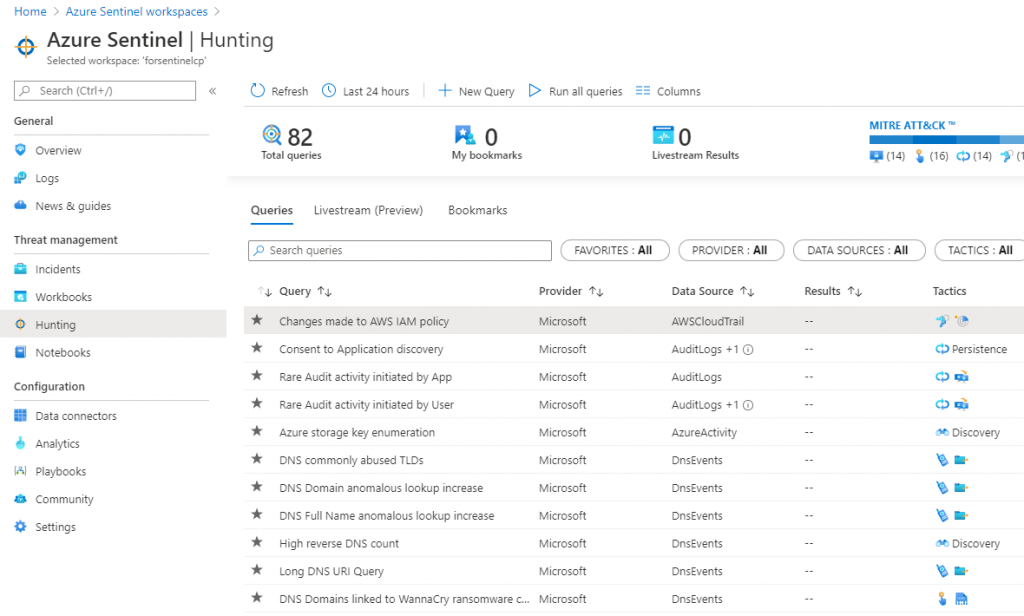This screenshot has width=1024, height=616.
Task: Star the Consent to Application discovery query
Action: coord(257,348)
